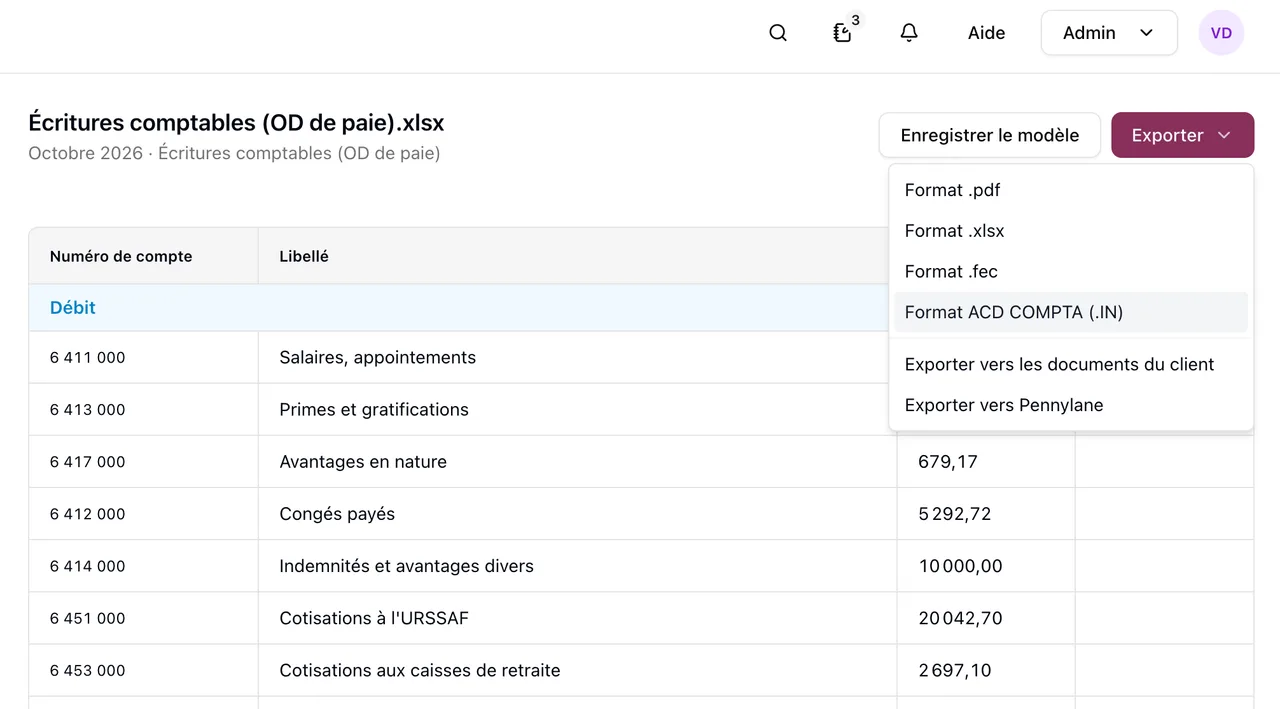Click account number 6 413 000

click(88, 409)
